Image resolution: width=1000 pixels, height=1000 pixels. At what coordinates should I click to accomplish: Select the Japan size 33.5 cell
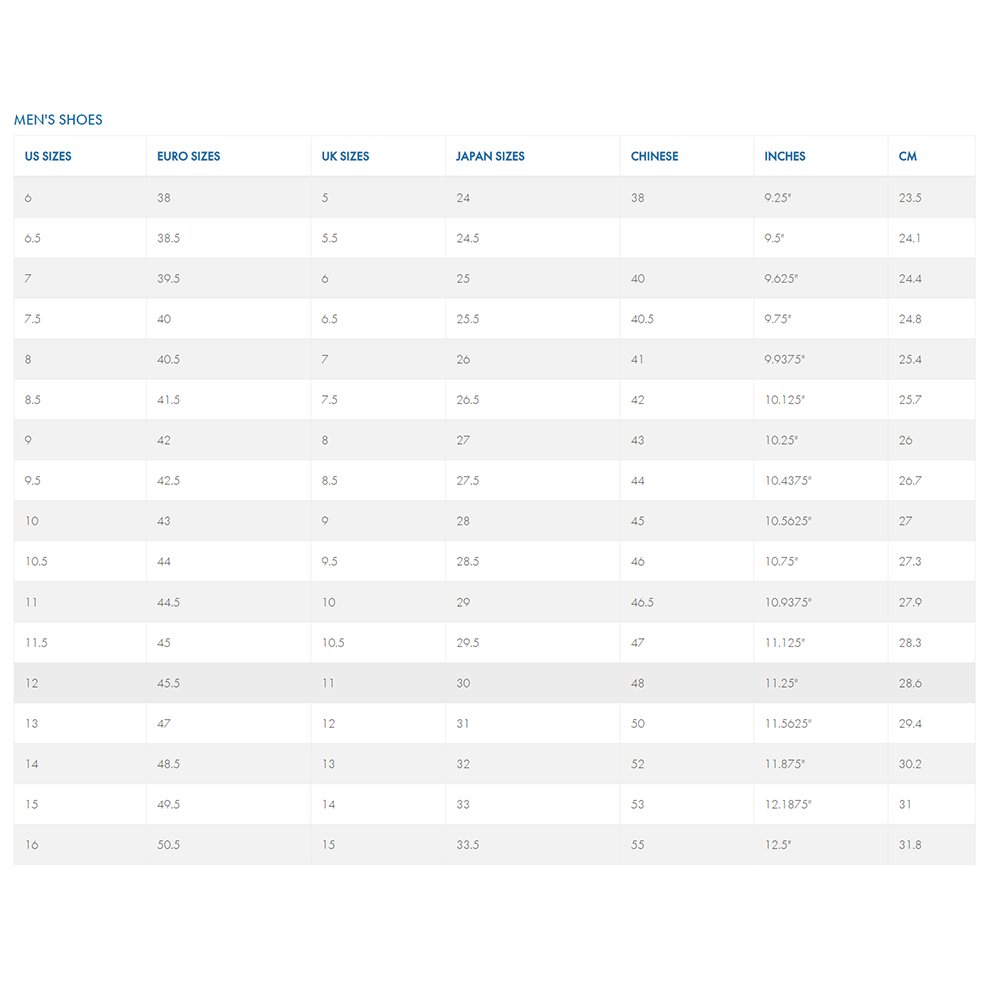[533, 844]
